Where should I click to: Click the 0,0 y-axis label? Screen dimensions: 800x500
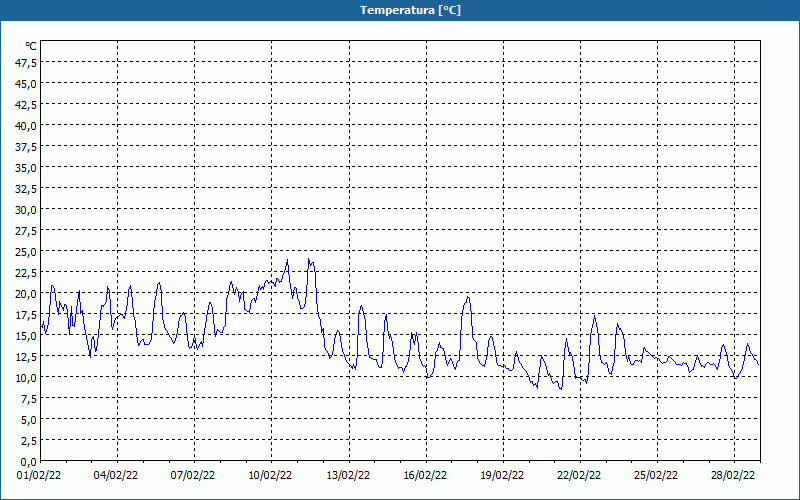coord(29,462)
